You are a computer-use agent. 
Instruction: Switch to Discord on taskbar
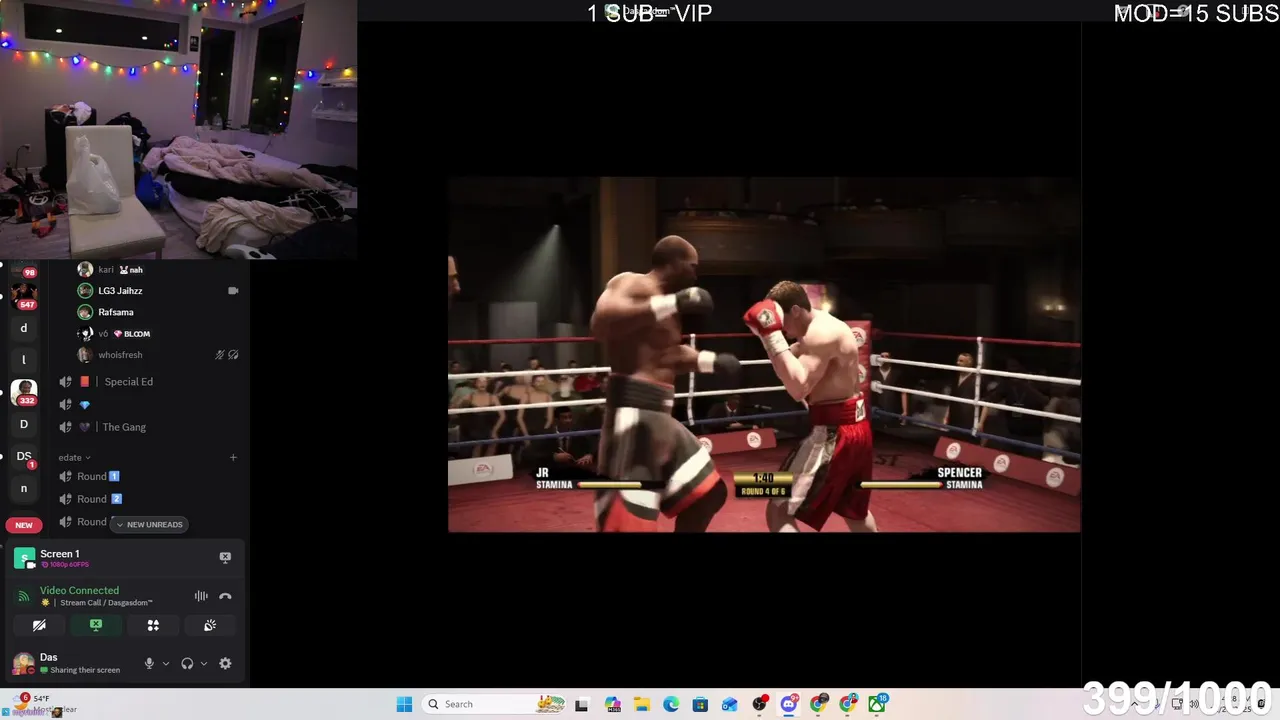(789, 704)
